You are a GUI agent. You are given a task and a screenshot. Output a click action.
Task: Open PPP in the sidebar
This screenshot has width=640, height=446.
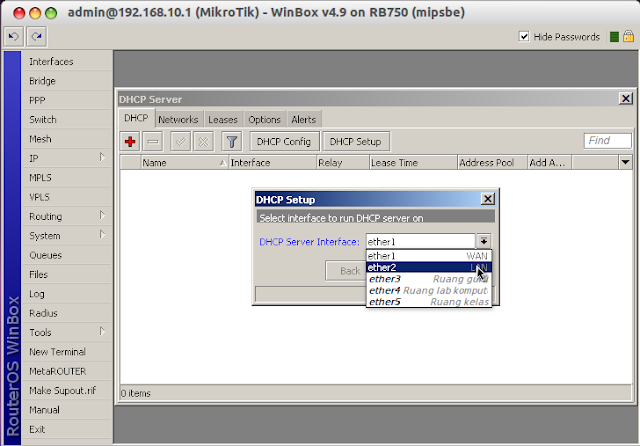[67, 100]
